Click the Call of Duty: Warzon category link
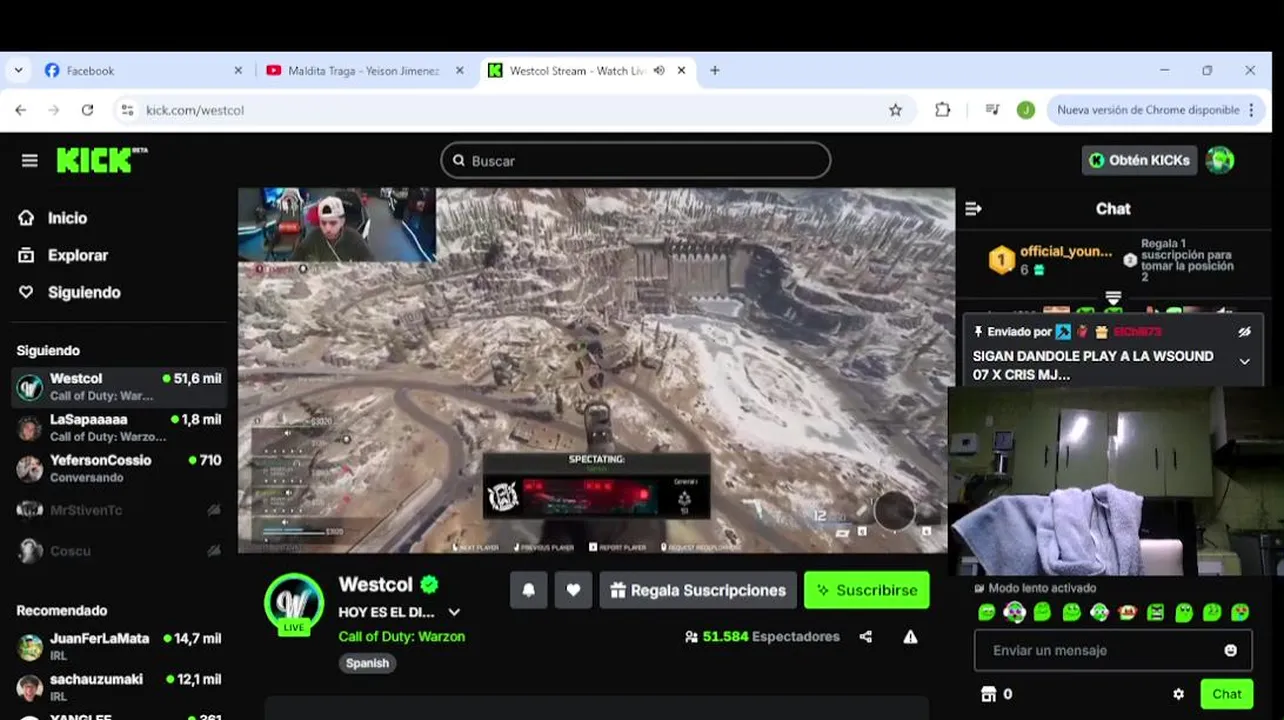1284x720 pixels. 401,636
